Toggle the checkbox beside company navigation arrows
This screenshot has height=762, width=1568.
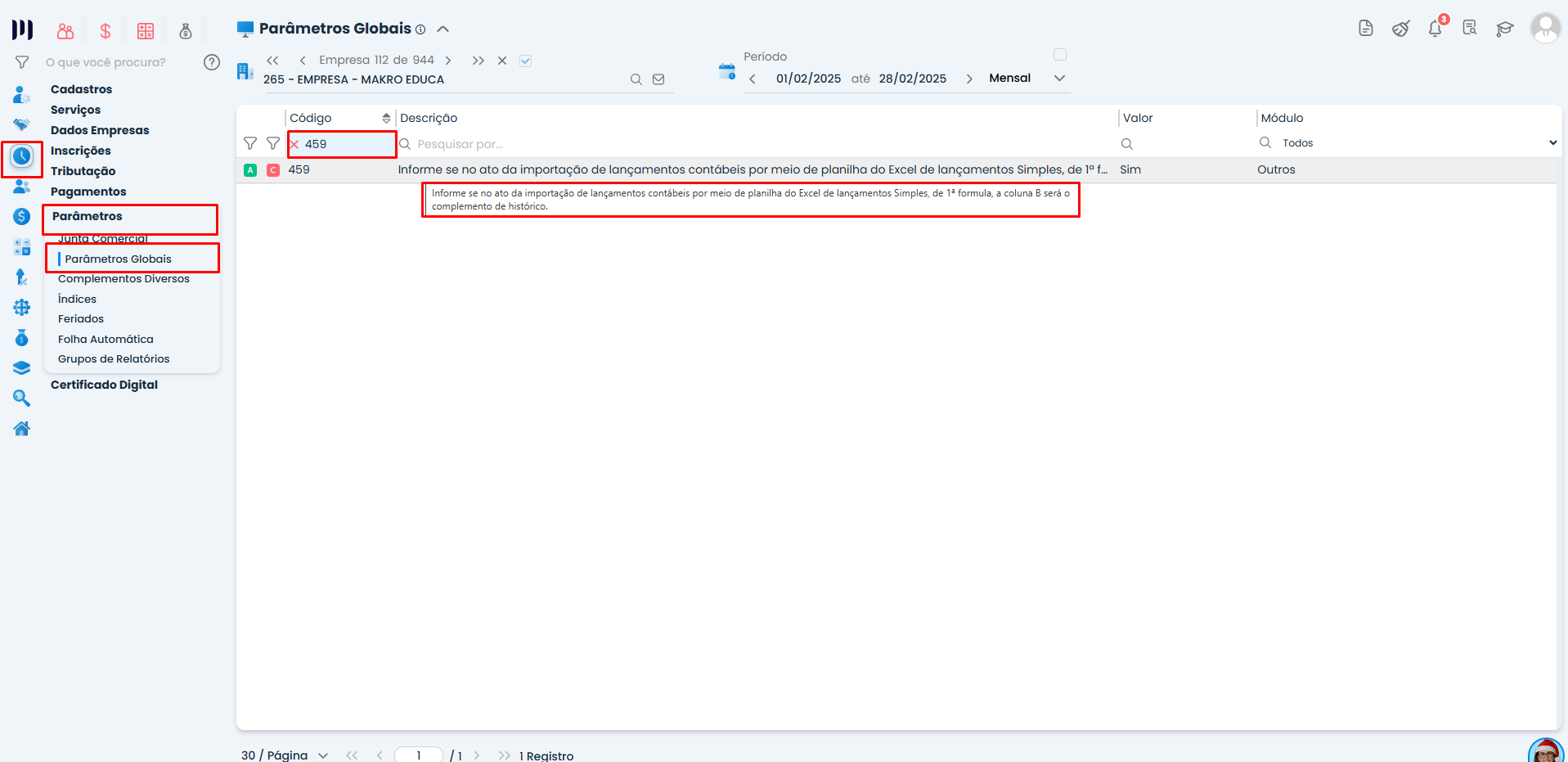point(526,60)
